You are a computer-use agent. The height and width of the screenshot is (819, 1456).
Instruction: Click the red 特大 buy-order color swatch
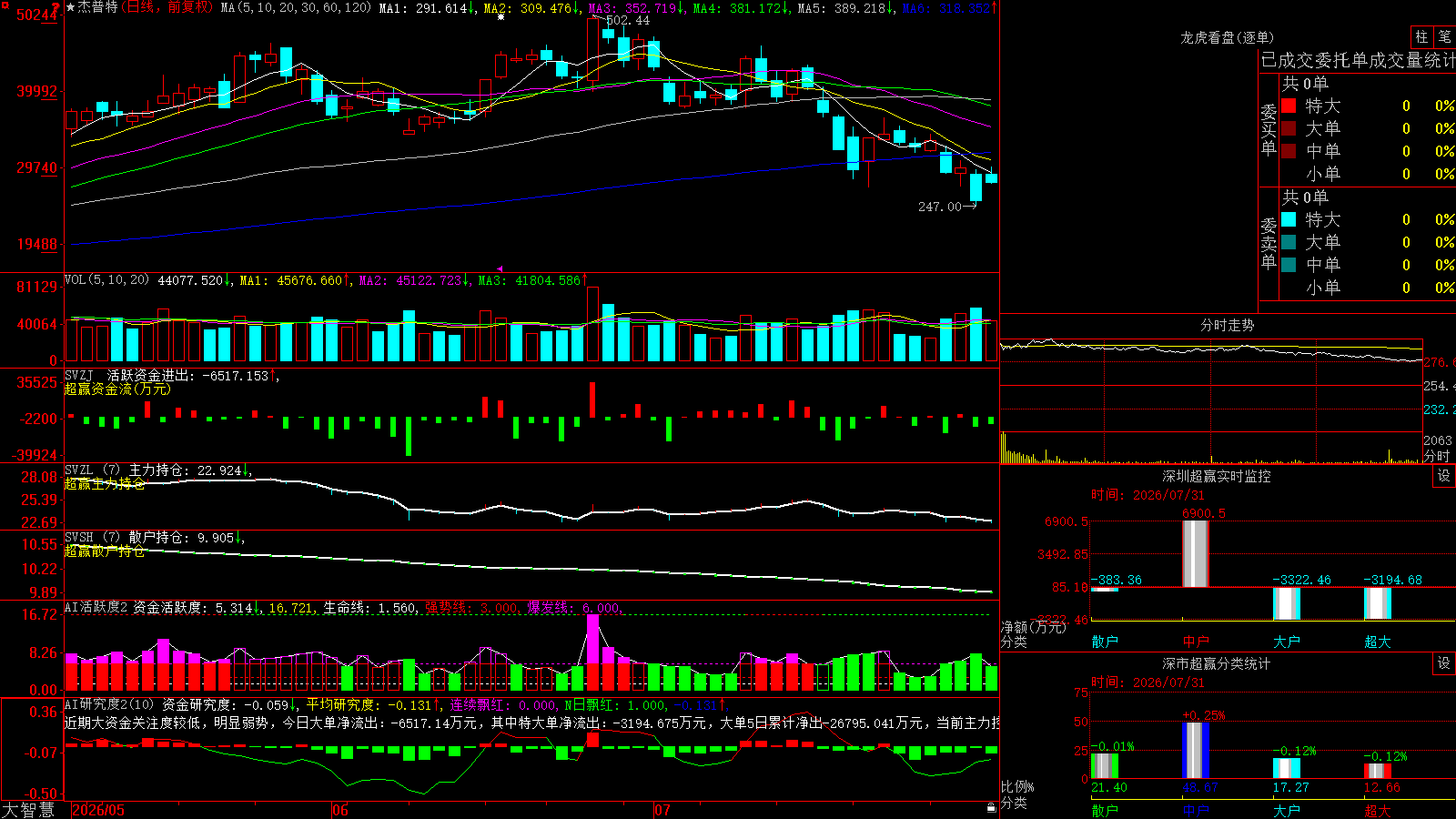tap(1289, 106)
